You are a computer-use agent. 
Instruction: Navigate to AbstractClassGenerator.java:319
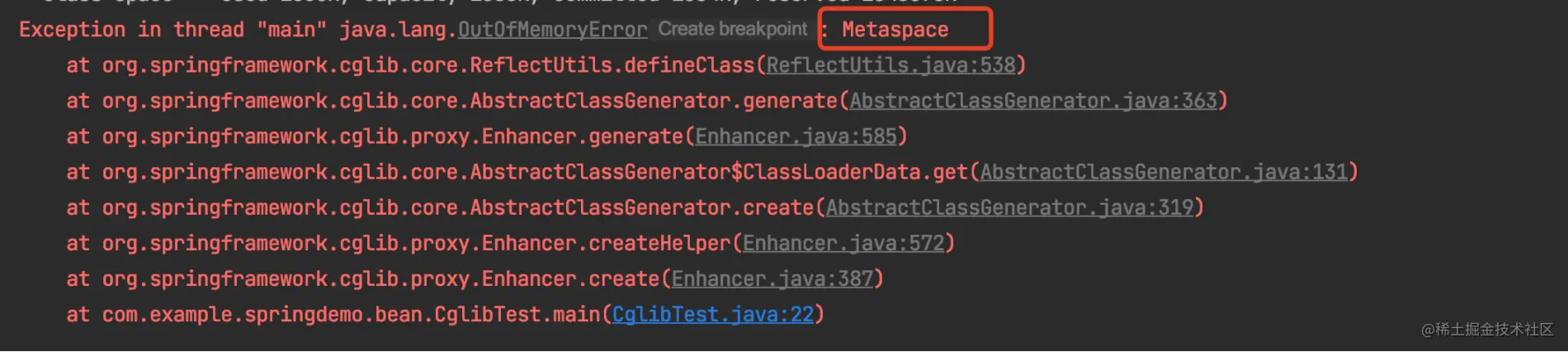pos(1009,207)
